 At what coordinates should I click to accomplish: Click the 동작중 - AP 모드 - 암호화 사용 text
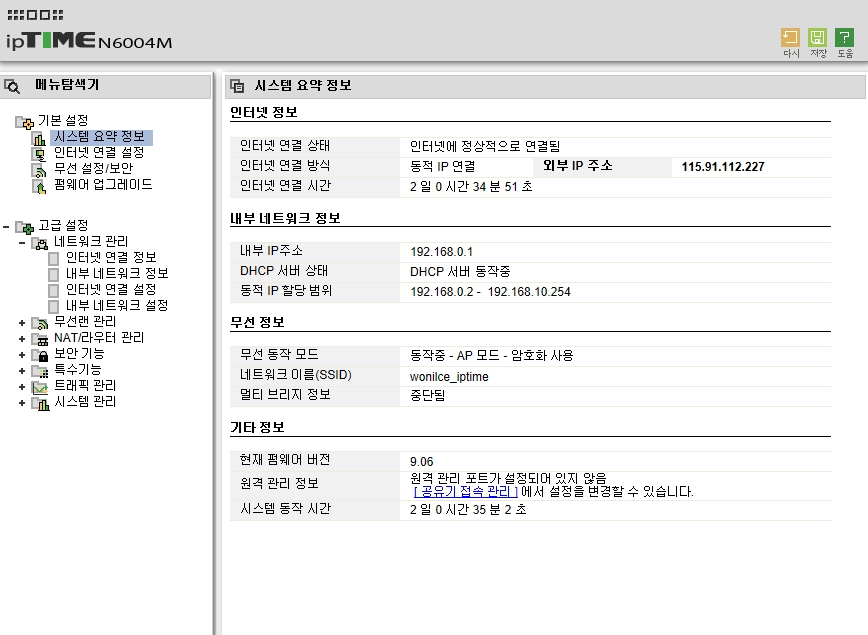click(x=492, y=356)
